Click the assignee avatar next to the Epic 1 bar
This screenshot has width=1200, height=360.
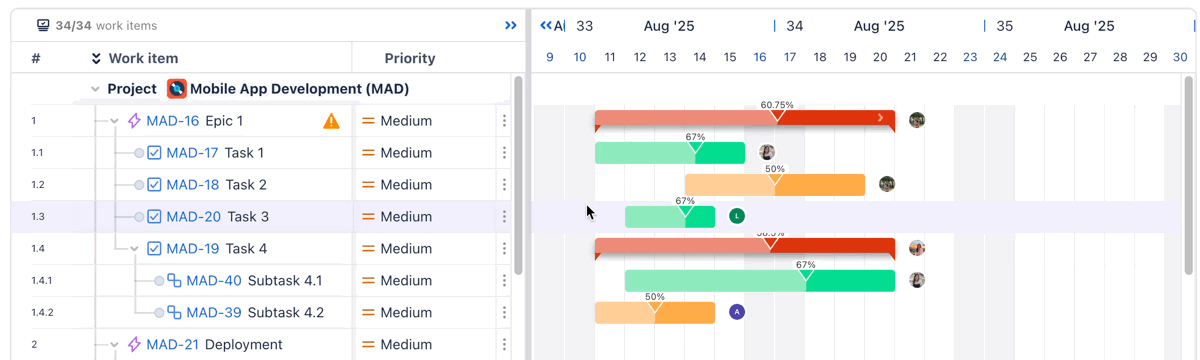[x=917, y=120]
